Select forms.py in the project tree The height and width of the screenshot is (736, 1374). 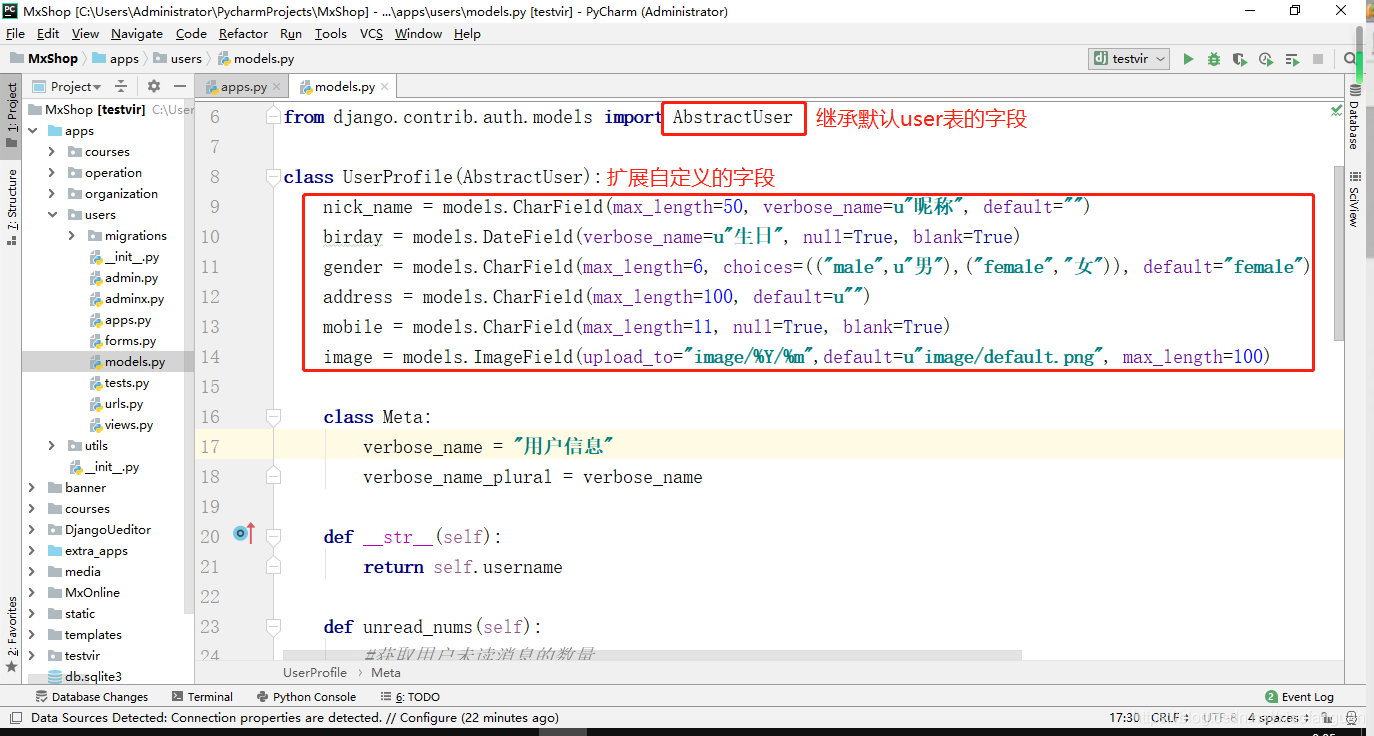click(130, 341)
